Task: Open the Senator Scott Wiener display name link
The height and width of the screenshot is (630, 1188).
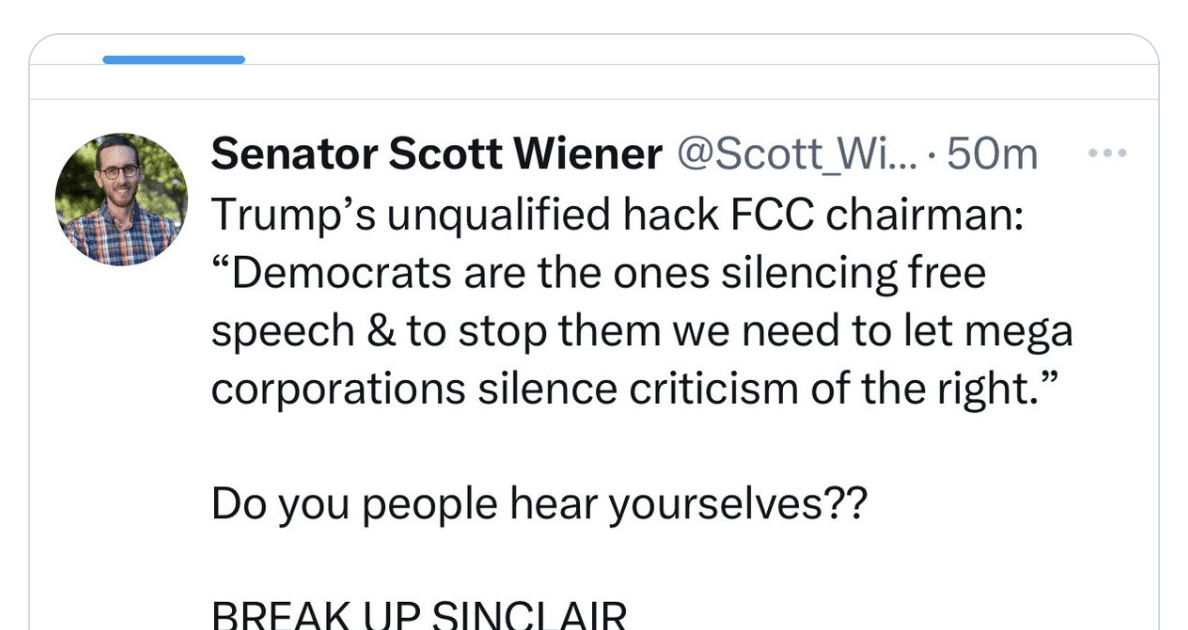Action: pyautogui.click(x=436, y=154)
